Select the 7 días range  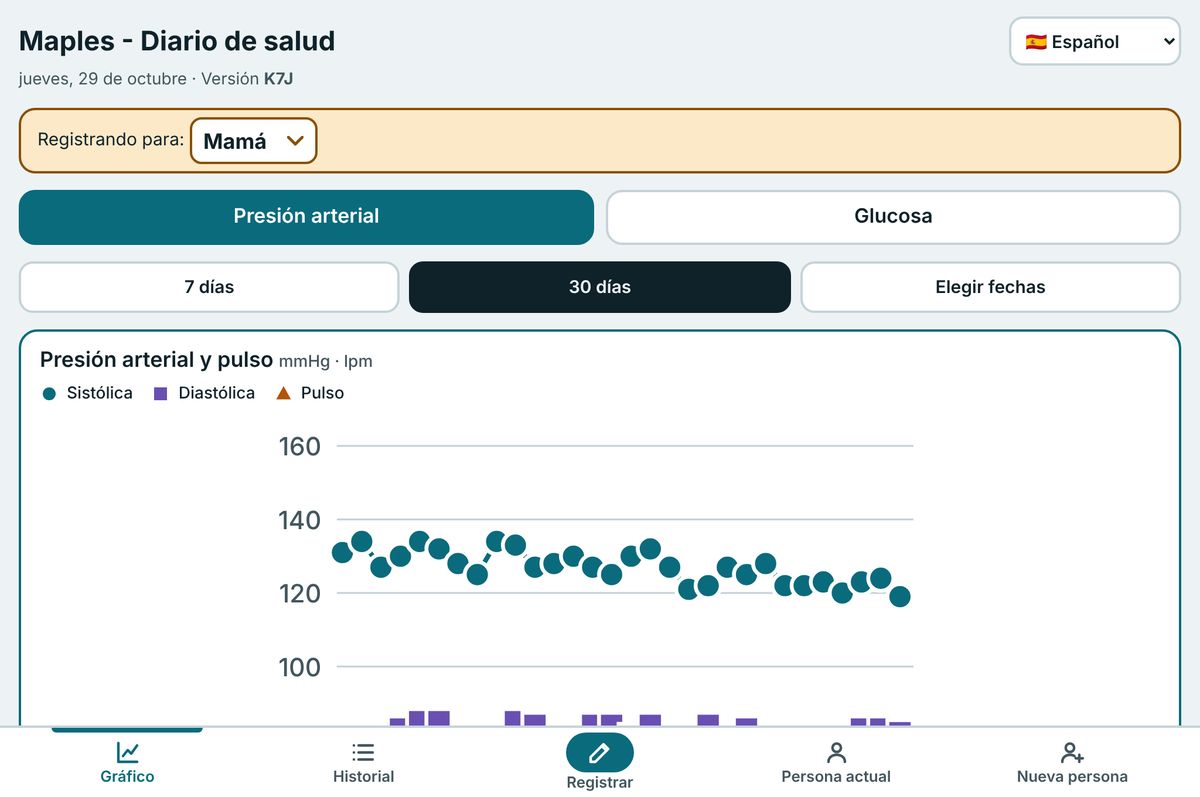pyautogui.click(x=209, y=287)
